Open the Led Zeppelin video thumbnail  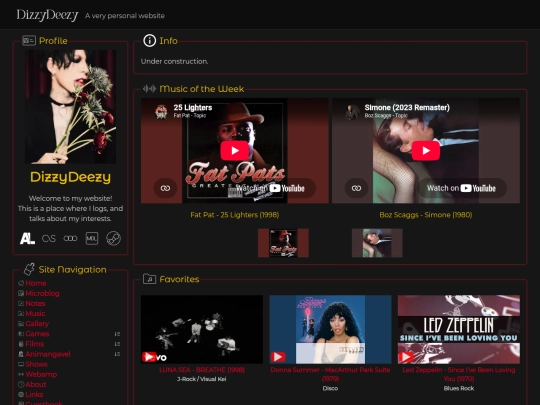[x=459, y=329]
